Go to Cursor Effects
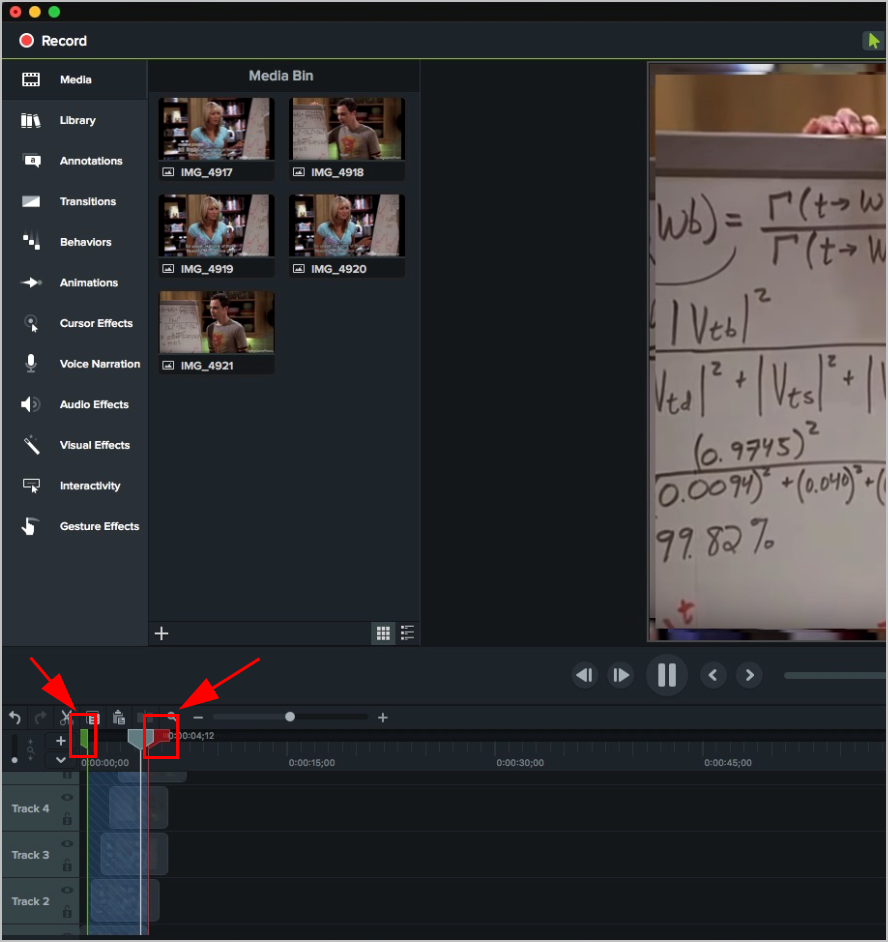 75,323
